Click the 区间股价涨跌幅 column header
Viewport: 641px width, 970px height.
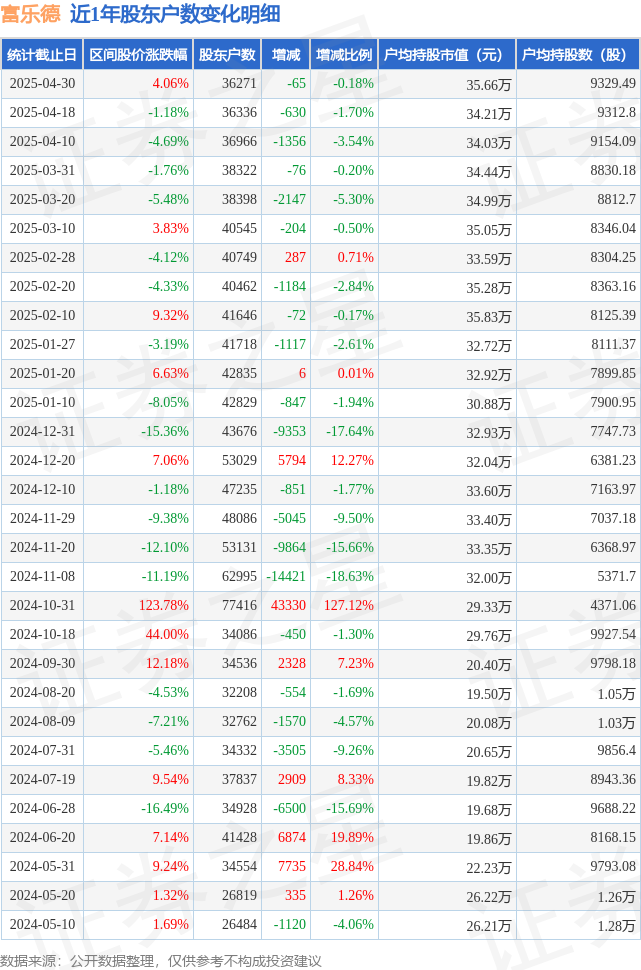(x=139, y=55)
